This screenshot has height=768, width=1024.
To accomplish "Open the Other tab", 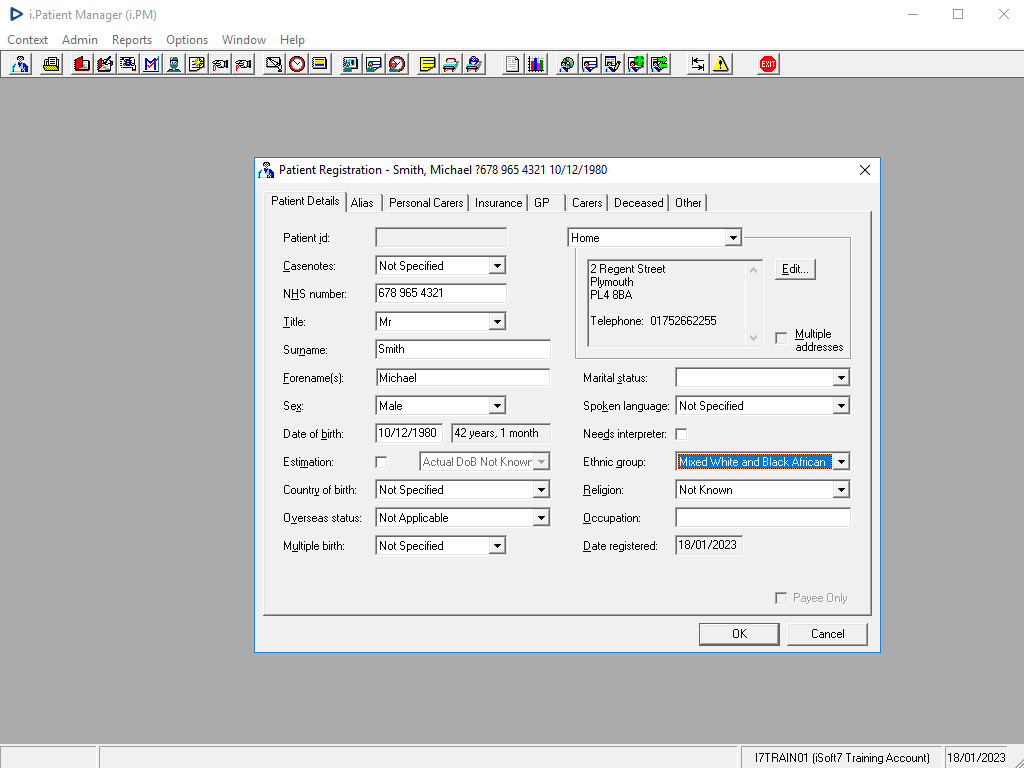I will [x=688, y=203].
